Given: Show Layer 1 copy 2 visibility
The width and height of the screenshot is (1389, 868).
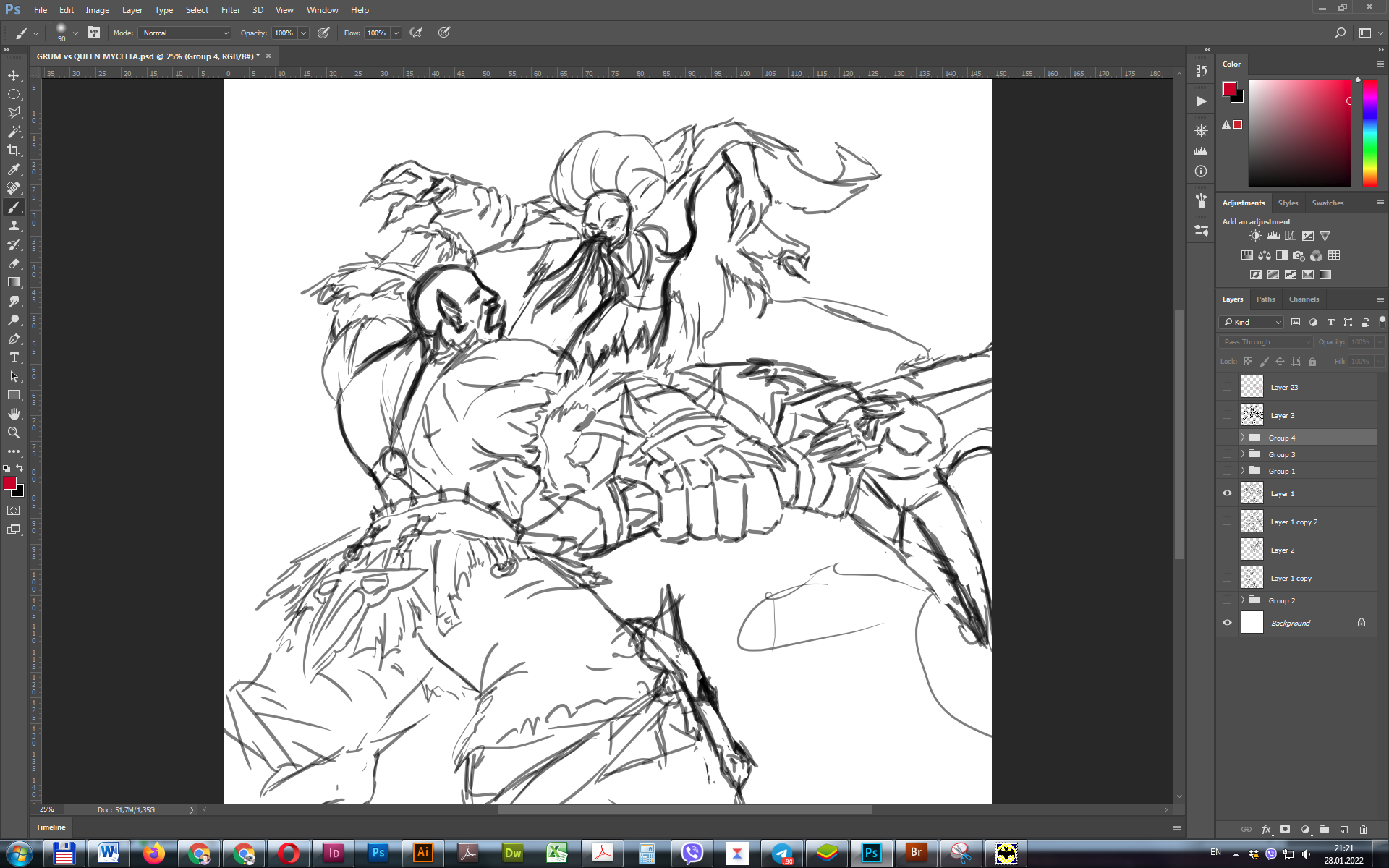Looking at the screenshot, I should (x=1227, y=522).
